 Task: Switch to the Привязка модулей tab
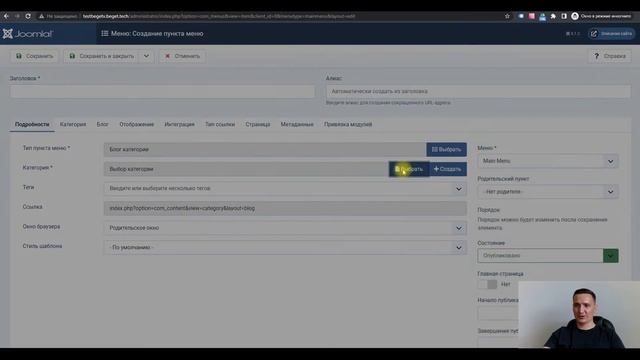[348, 124]
